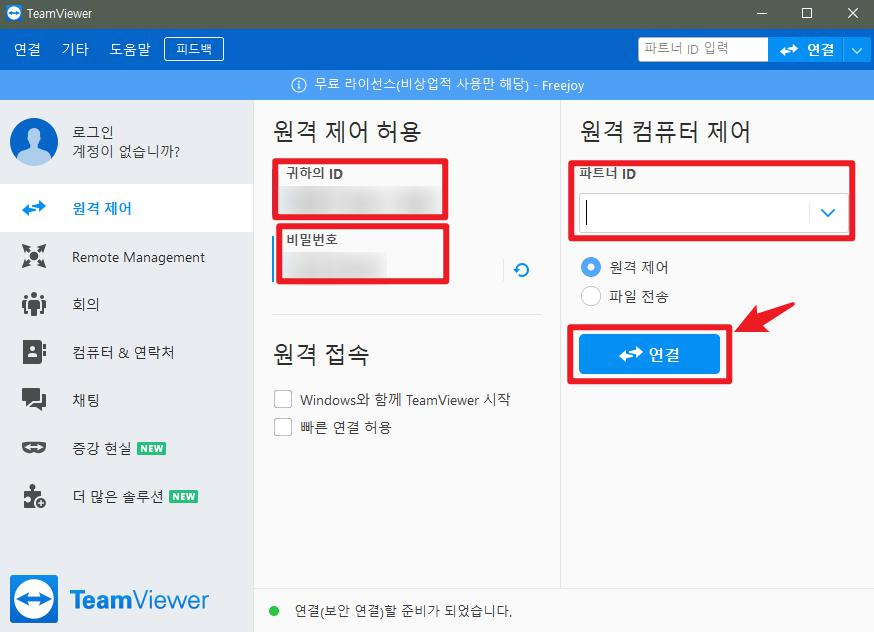874x632 pixels.
Task: Click the Computers & Contacts (컴퓨터 & 연락처) icon
Action: [34, 352]
